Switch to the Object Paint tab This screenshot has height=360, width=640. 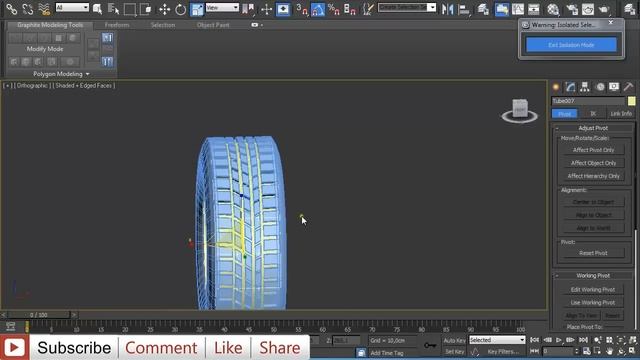[213, 25]
